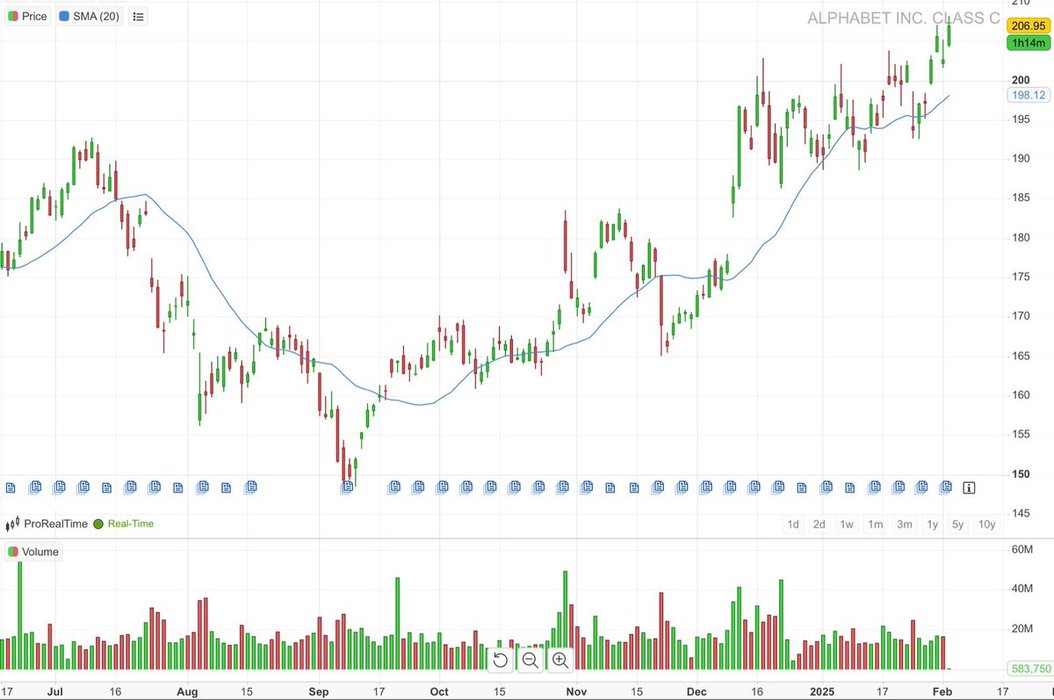Click the Jul label on the time axis
This screenshot has height=700, width=1054.
[x=55, y=691]
